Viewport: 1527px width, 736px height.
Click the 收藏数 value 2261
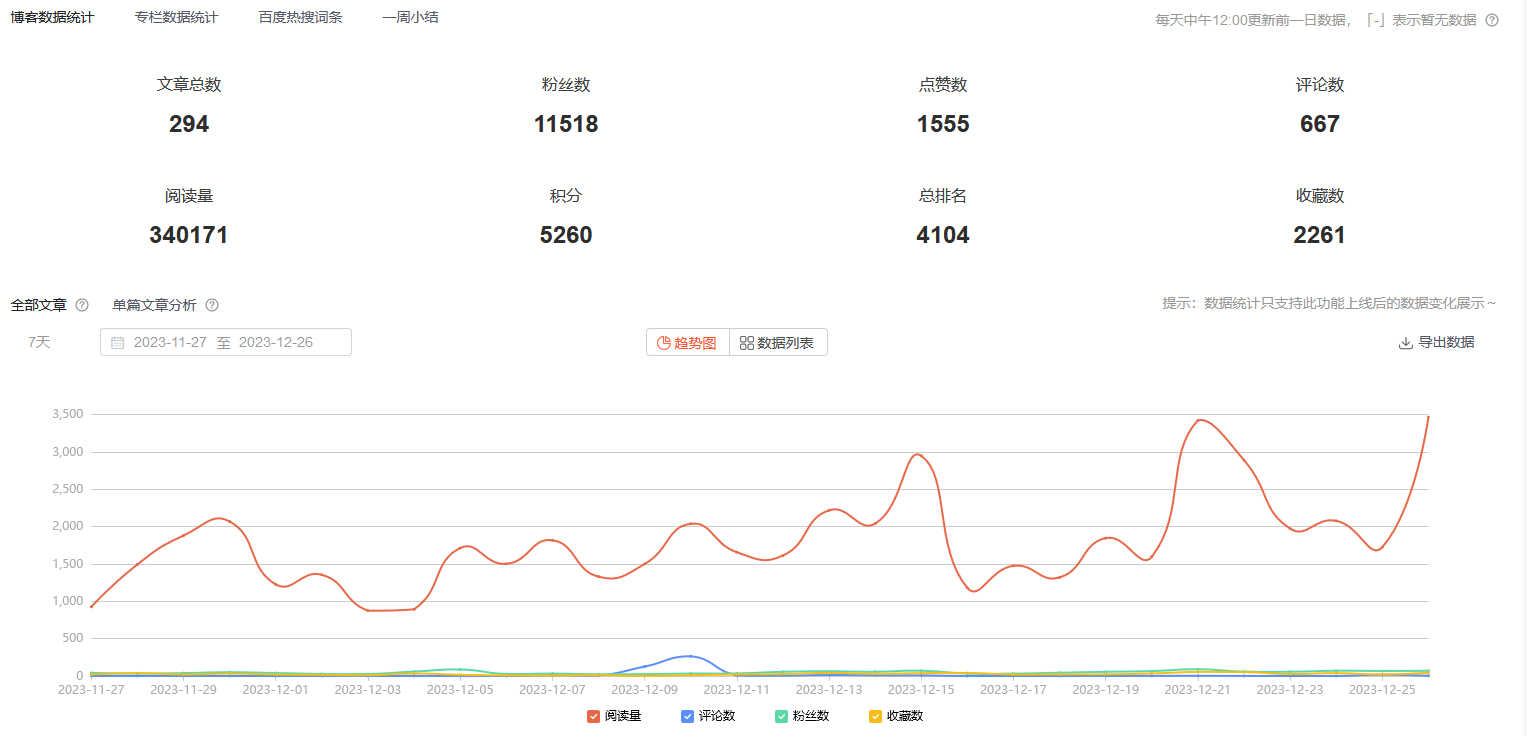point(1320,235)
